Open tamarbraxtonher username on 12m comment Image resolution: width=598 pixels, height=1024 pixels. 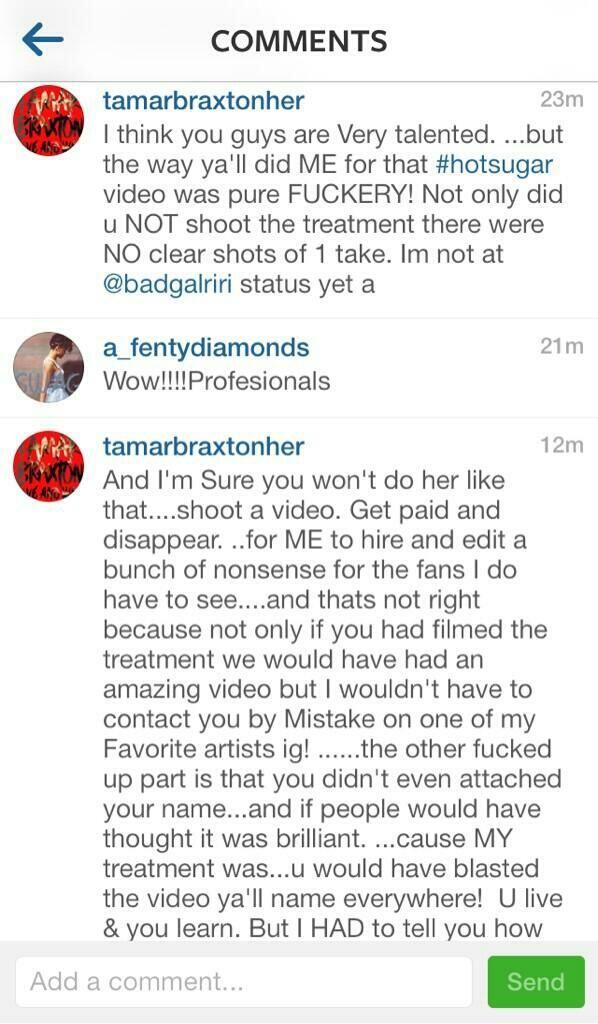click(204, 446)
